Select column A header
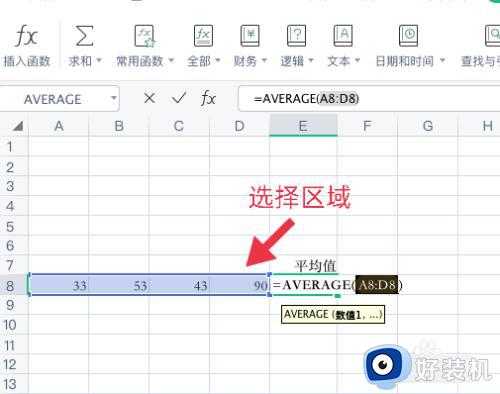This screenshot has height=394, width=500. pyautogui.click(x=59, y=126)
